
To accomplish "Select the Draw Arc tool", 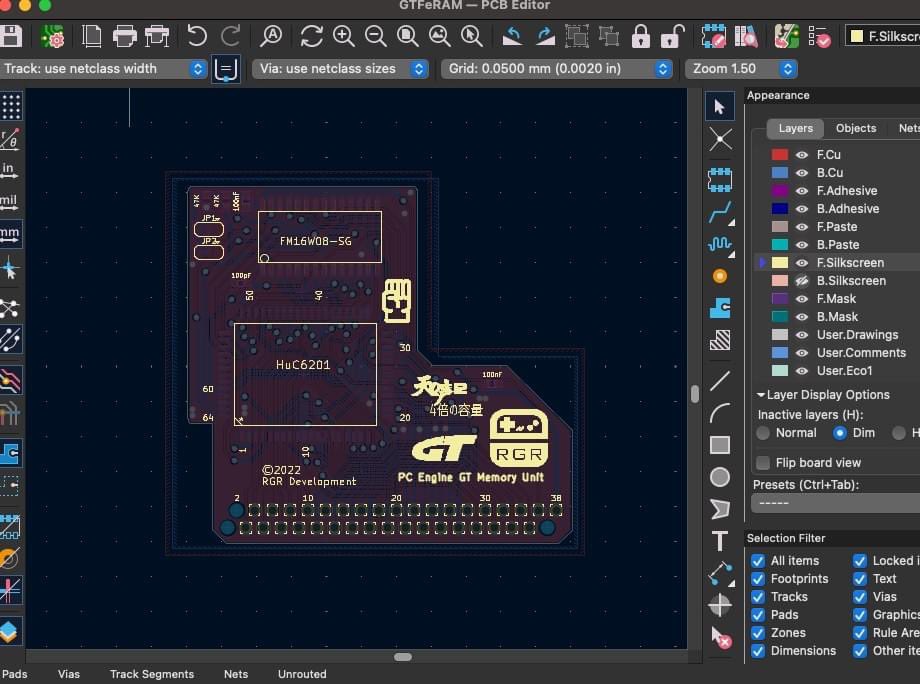I will coord(720,412).
